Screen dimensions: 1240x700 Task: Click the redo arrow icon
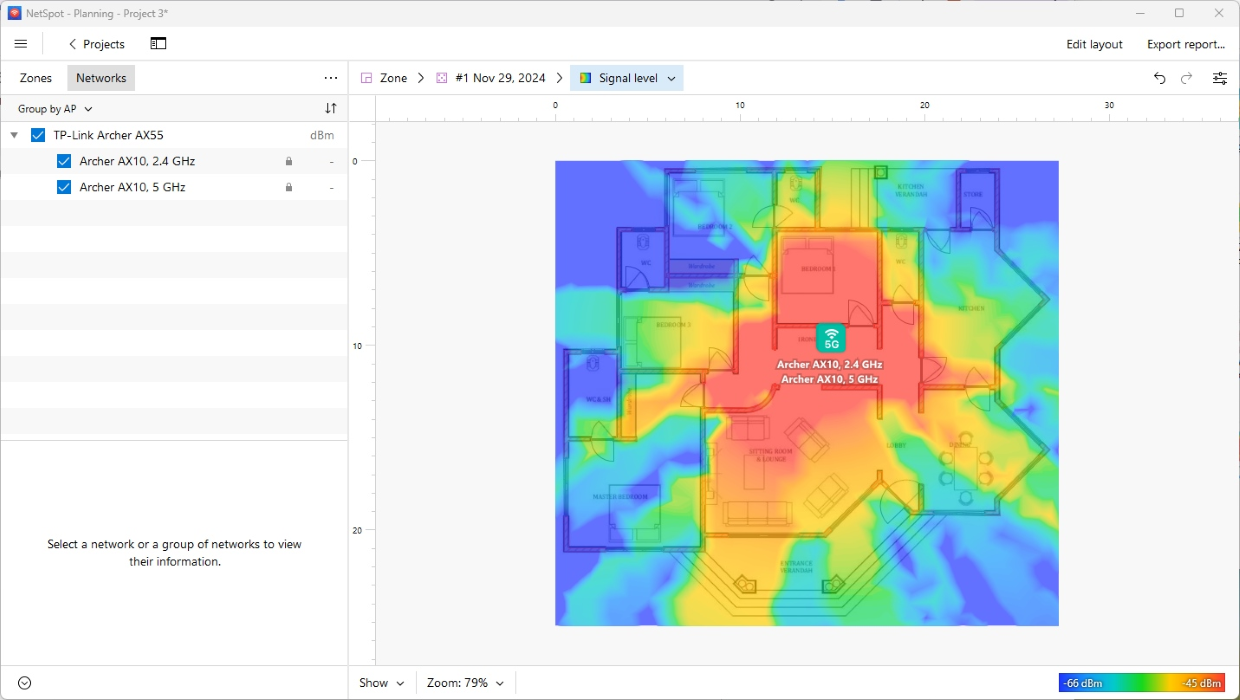point(1187,78)
